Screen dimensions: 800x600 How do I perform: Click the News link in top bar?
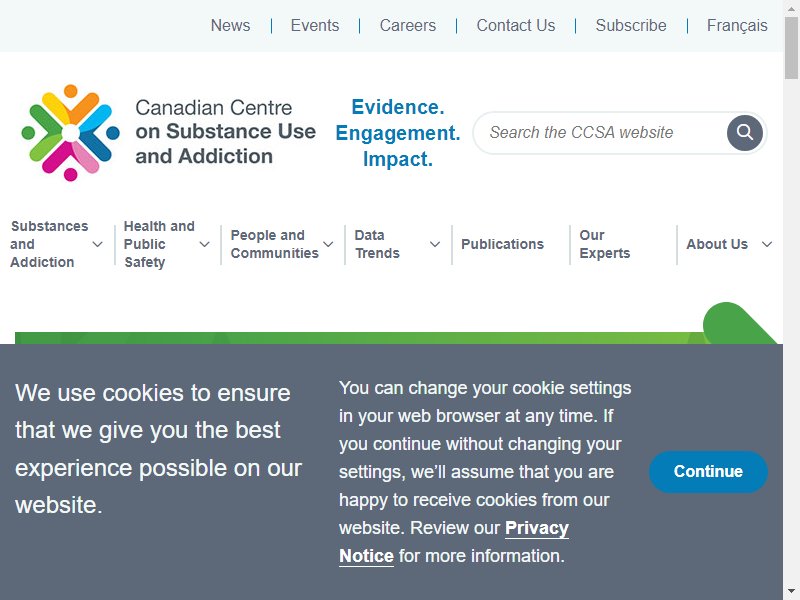click(x=230, y=26)
